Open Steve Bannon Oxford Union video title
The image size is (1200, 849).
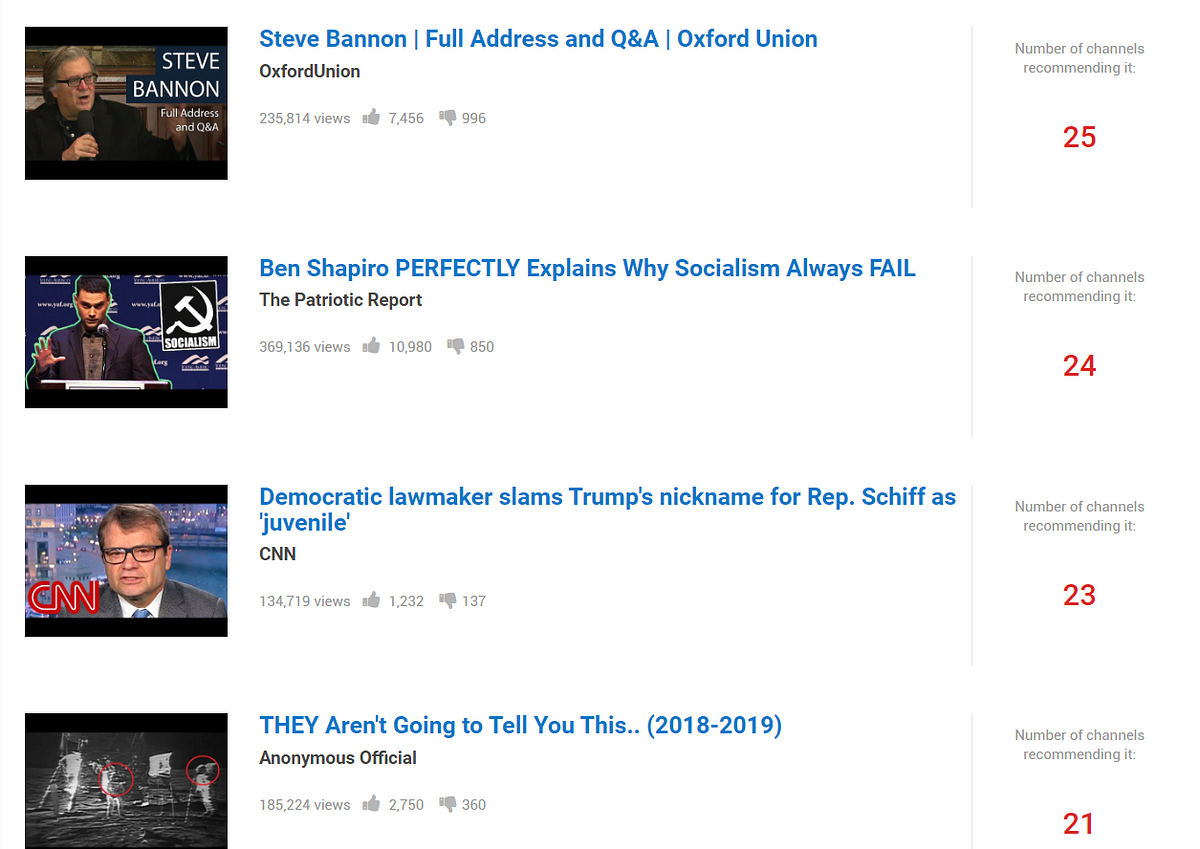point(538,39)
